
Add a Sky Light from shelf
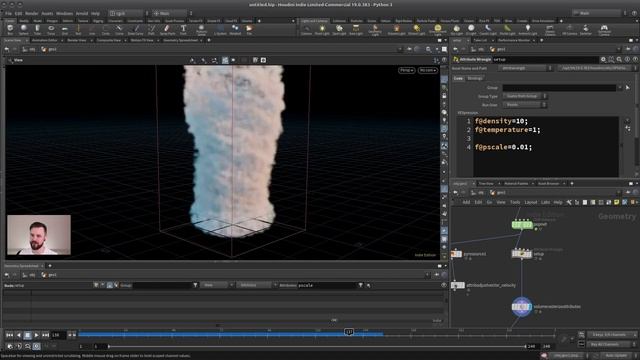click(457, 29)
